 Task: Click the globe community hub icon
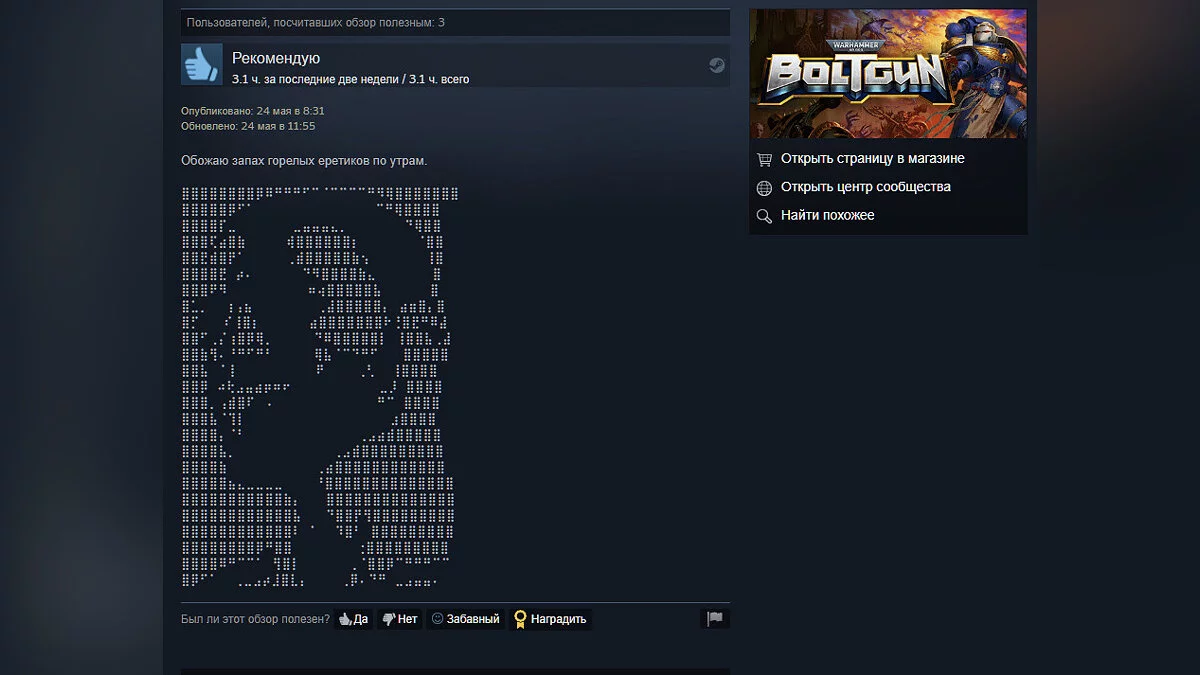[x=764, y=187]
